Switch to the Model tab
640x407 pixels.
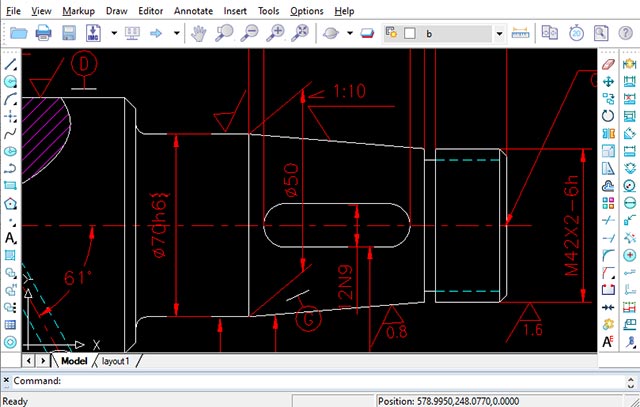pos(74,361)
